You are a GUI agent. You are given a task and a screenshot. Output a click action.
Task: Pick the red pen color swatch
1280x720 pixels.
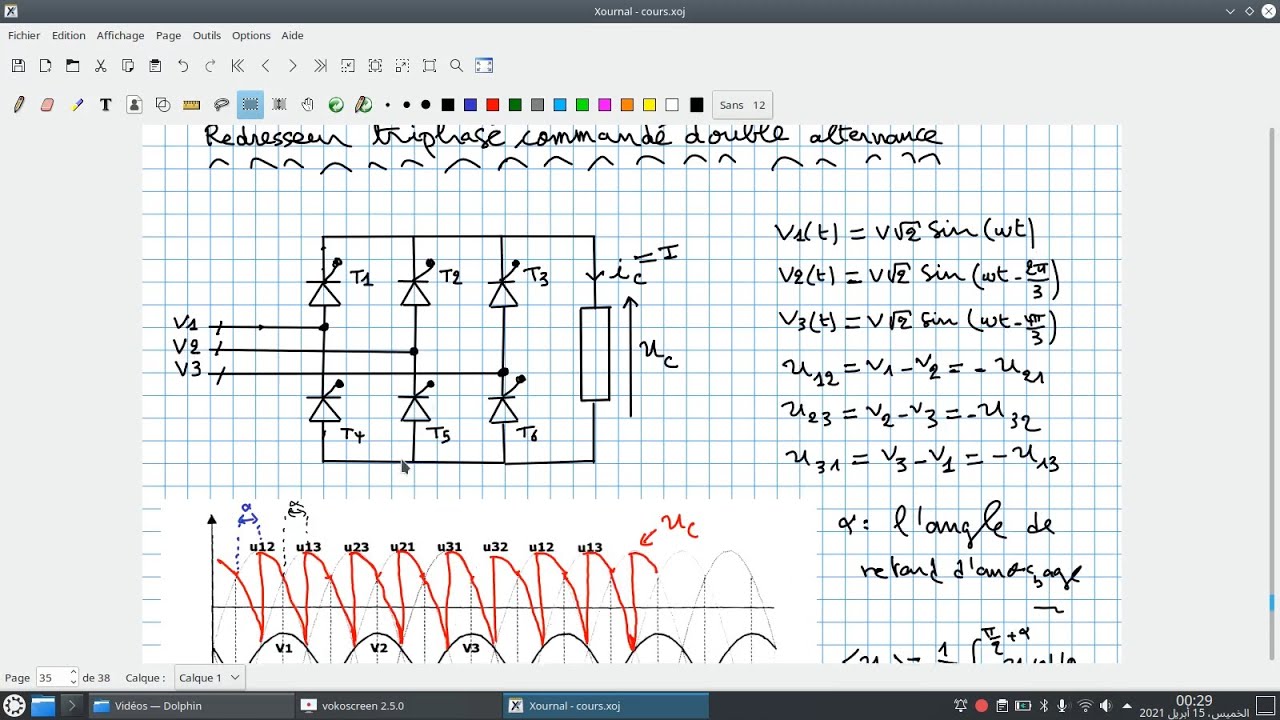(x=492, y=105)
